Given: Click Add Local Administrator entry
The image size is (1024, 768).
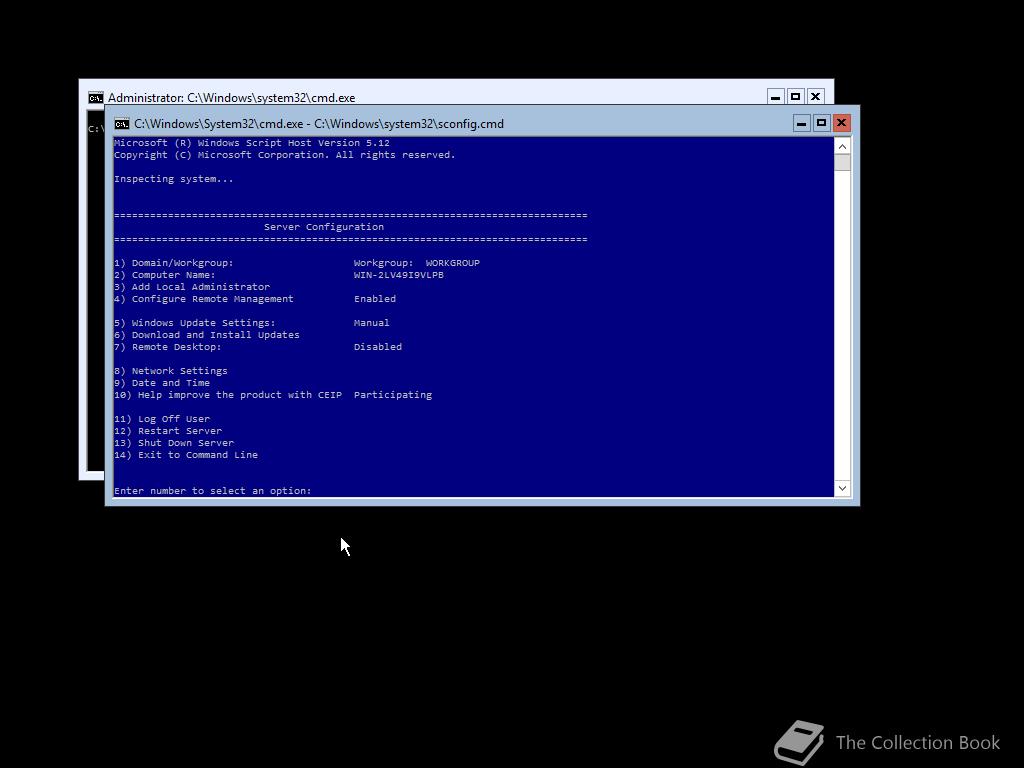Looking at the screenshot, I should pyautogui.click(x=191, y=286).
